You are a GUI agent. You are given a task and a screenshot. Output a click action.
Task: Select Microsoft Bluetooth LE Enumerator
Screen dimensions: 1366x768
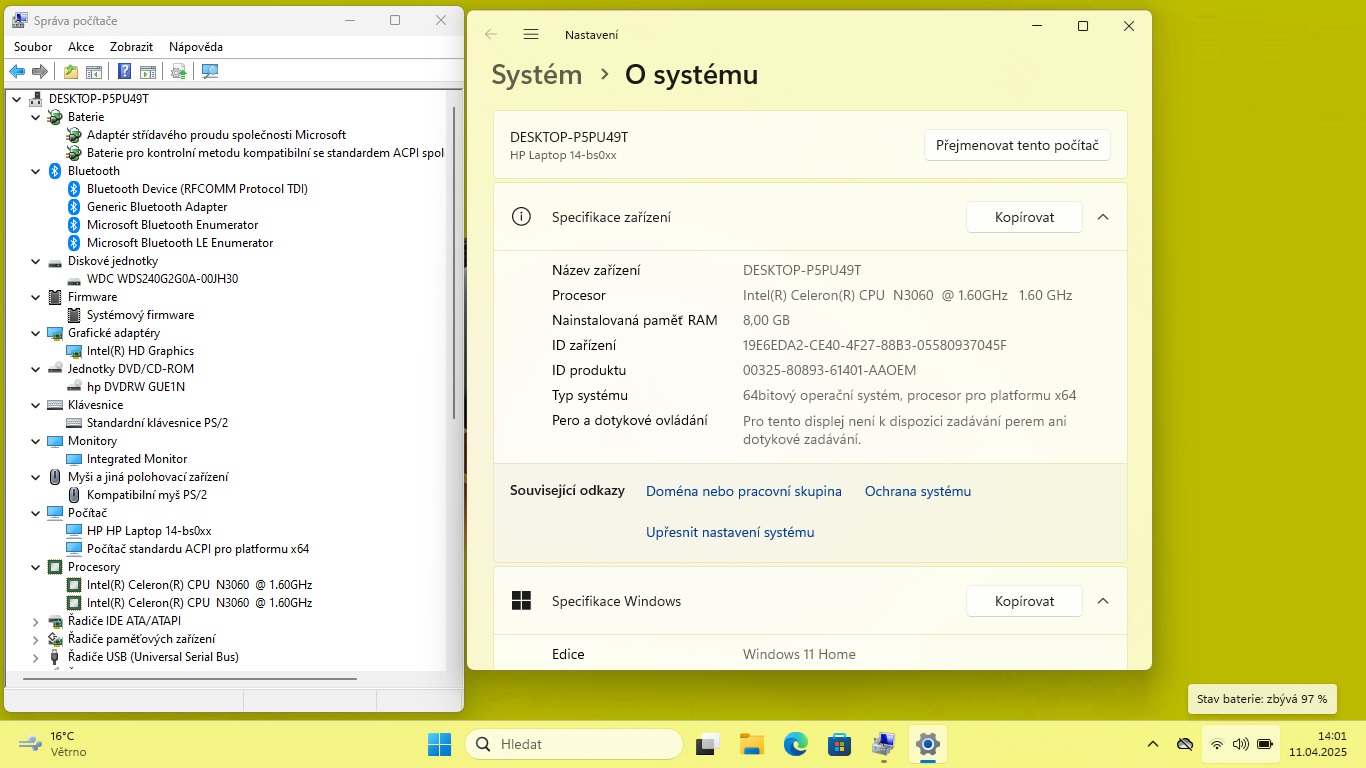[x=180, y=243]
